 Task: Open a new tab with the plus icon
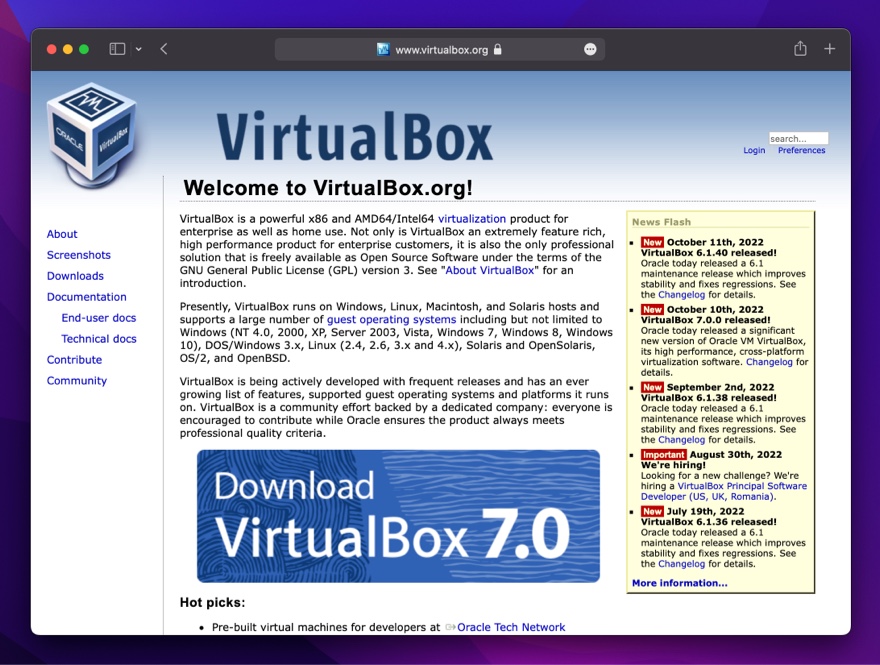pos(828,48)
